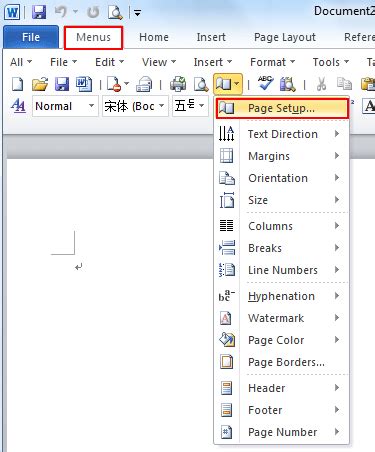Click the Print Preview magnifier icon in toolbar

(201, 84)
